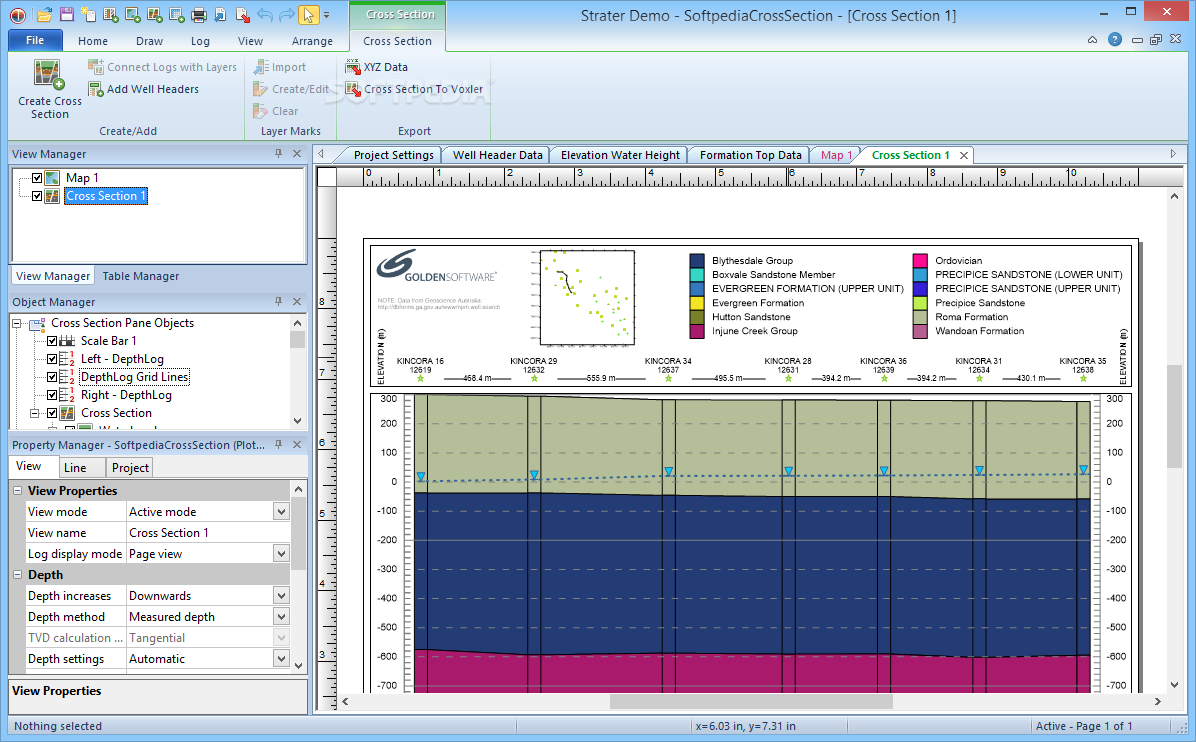
Task: Open the Depth increases dropdown
Action: pos(281,596)
